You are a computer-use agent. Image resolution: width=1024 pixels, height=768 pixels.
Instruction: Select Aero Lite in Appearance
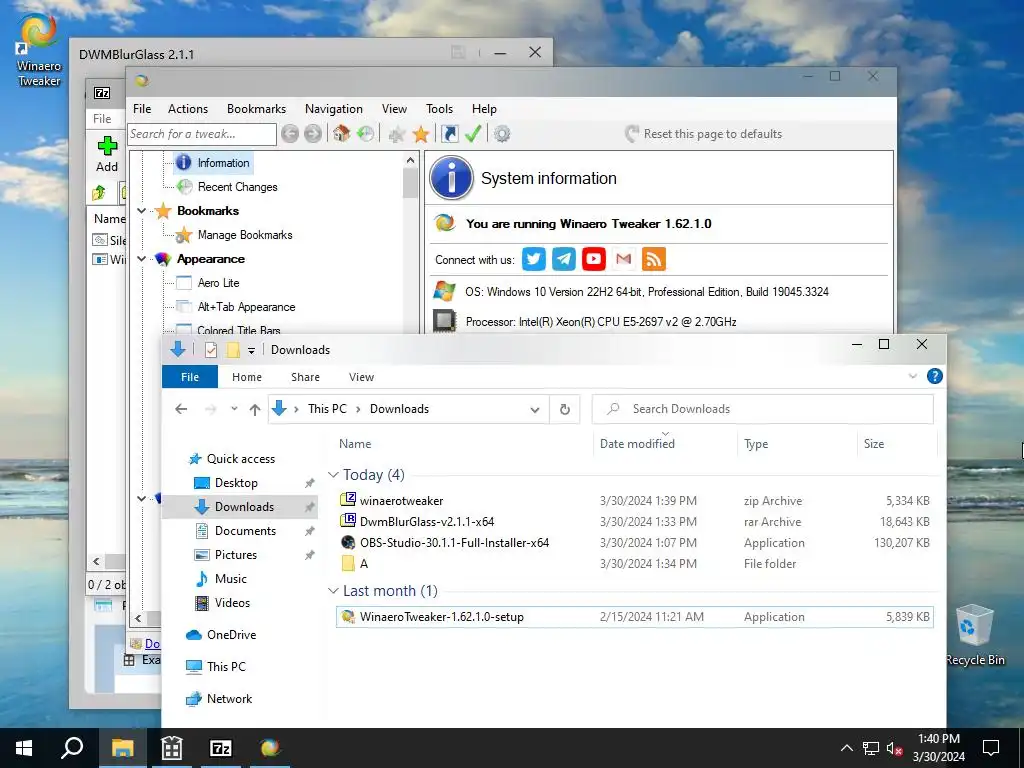(x=218, y=283)
